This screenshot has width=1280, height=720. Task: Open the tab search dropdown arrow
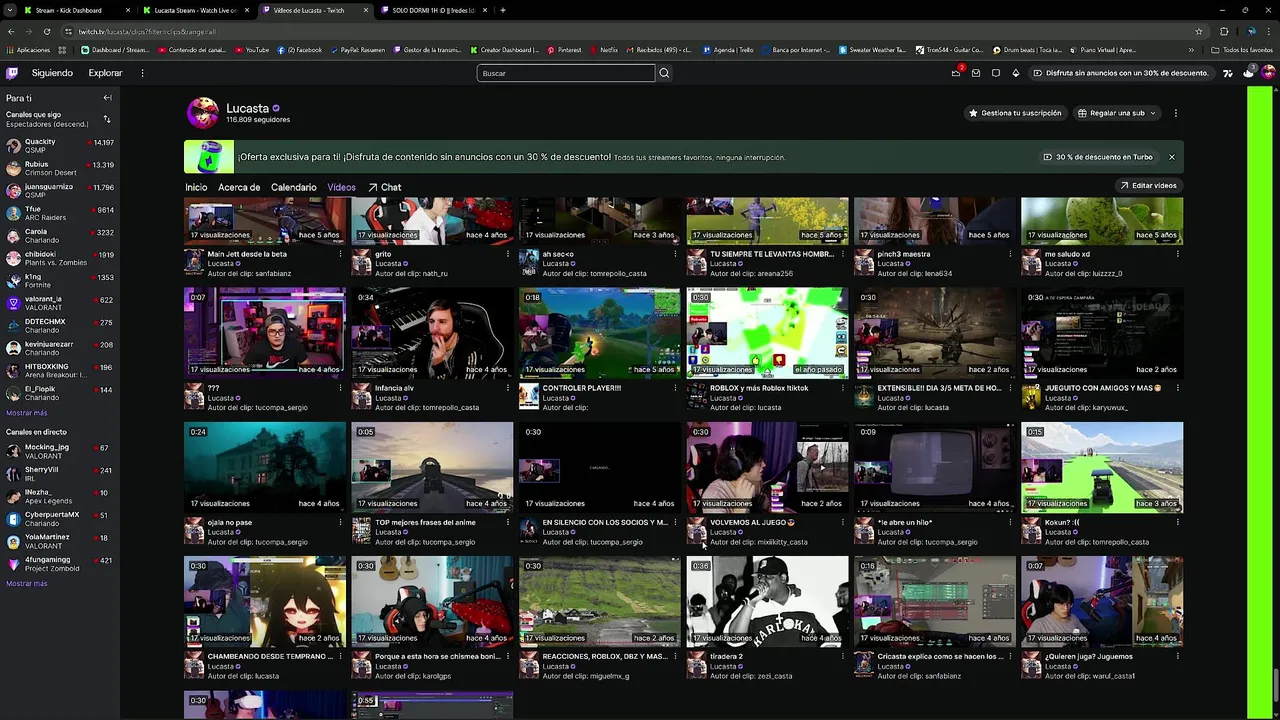click(10, 10)
